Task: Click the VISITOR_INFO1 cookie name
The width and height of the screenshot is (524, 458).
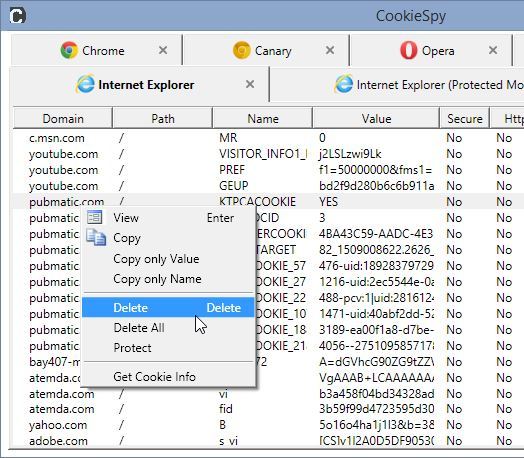Action: coord(263,154)
